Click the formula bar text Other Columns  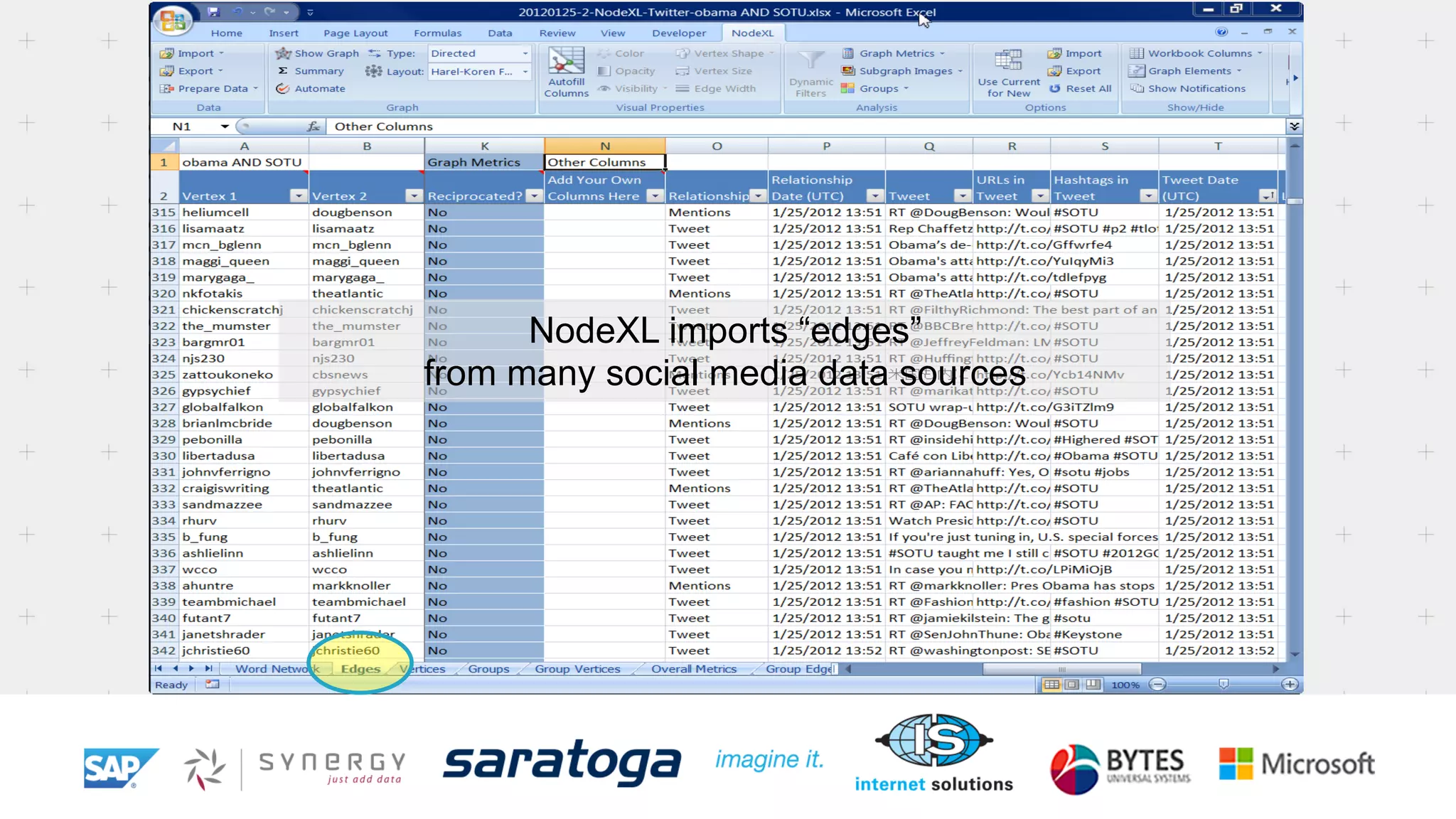point(383,126)
